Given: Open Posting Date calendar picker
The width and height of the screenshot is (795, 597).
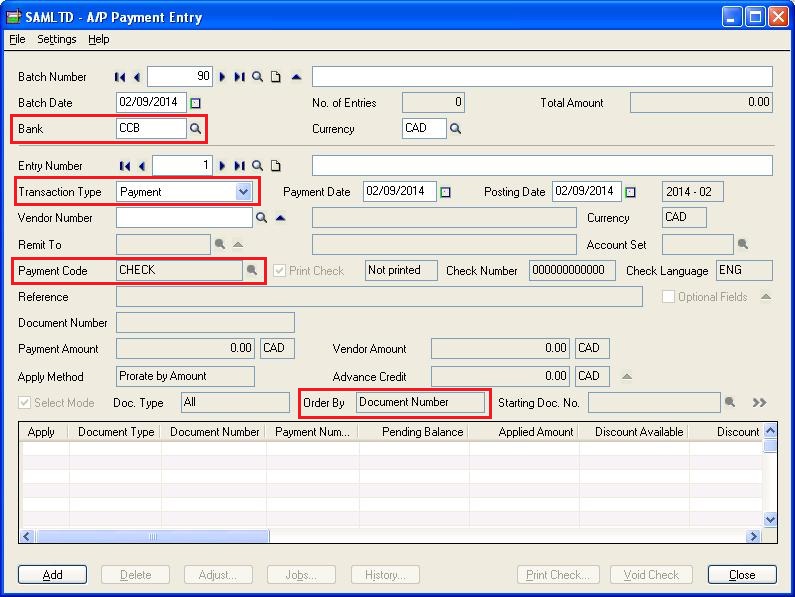Looking at the screenshot, I should coord(630,192).
